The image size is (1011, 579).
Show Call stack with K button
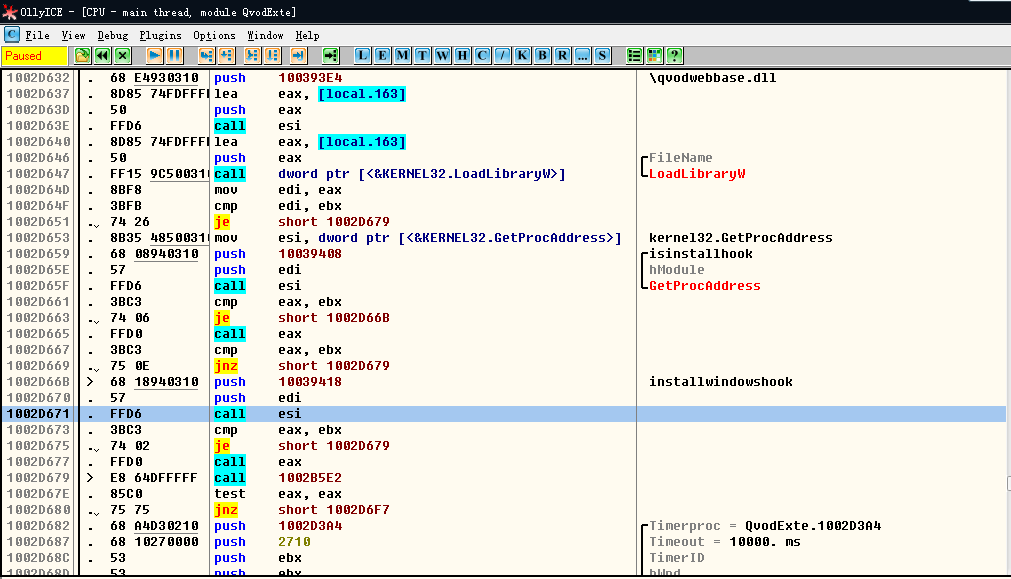point(522,56)
